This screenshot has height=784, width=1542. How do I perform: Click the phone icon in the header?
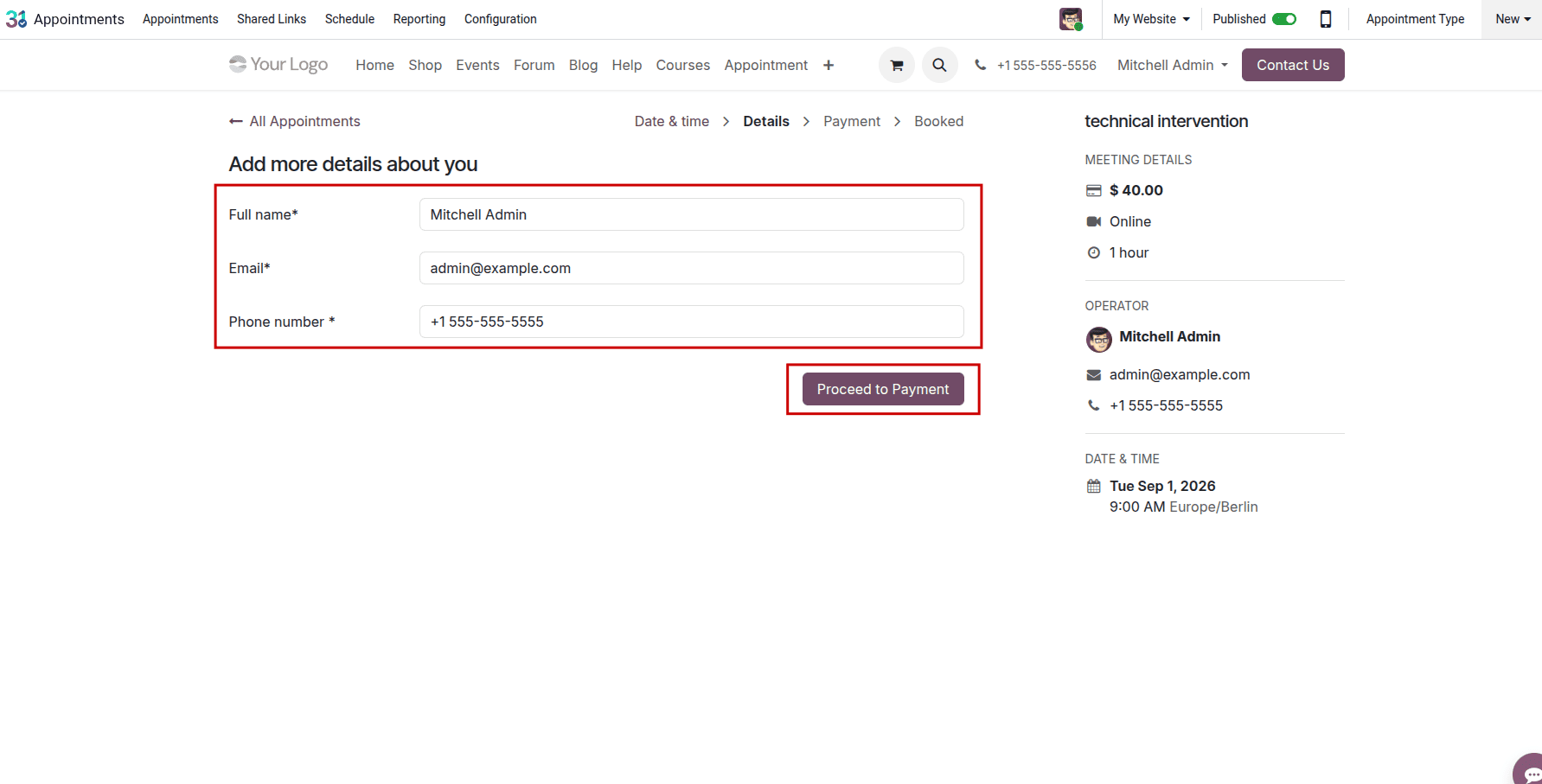pyautogui.click(x=980, y=65)
